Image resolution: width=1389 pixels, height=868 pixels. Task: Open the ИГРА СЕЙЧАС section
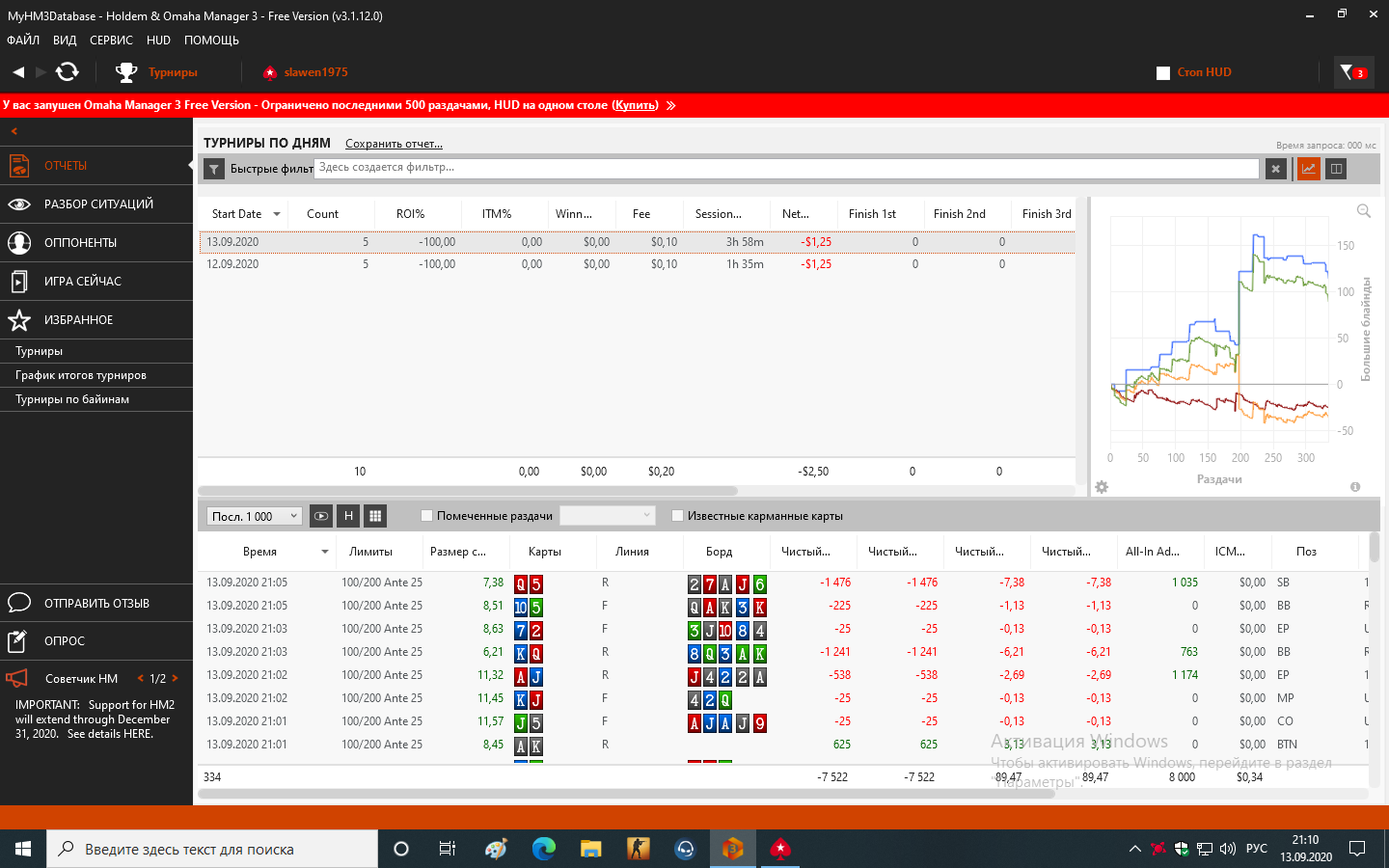coord(96,282)
